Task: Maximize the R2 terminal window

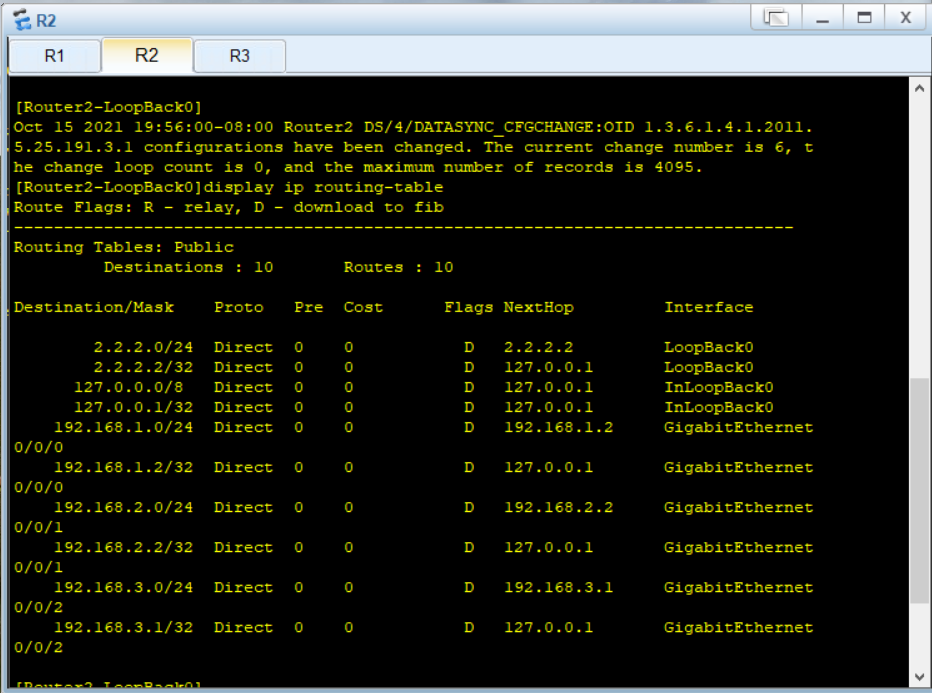Action: [x=864, y=18]
